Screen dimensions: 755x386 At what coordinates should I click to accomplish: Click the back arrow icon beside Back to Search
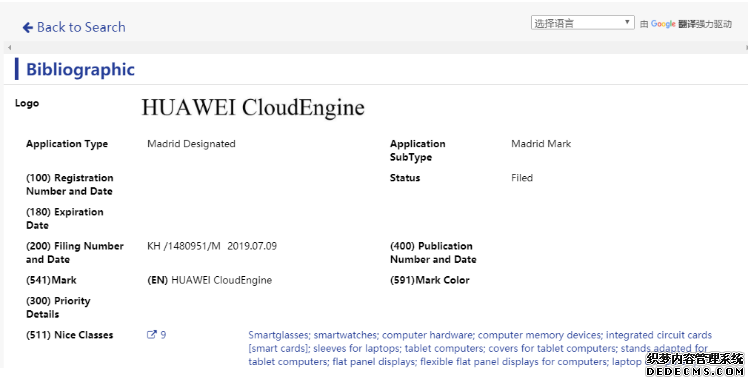coord(28,28)
